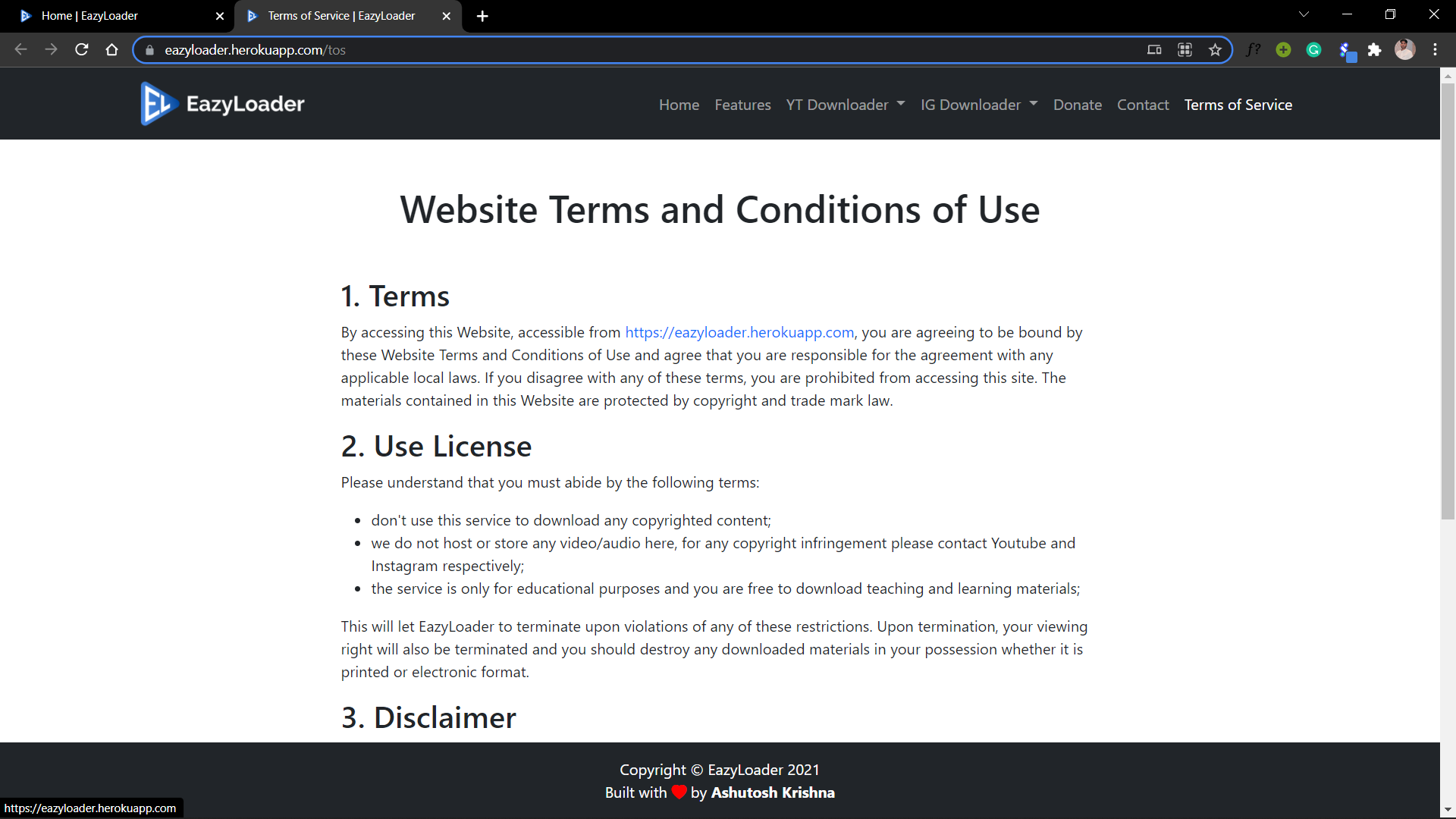Open Chrome's three-dot menu
This screenshot has height=819, width=1456.
(1436, 49)
